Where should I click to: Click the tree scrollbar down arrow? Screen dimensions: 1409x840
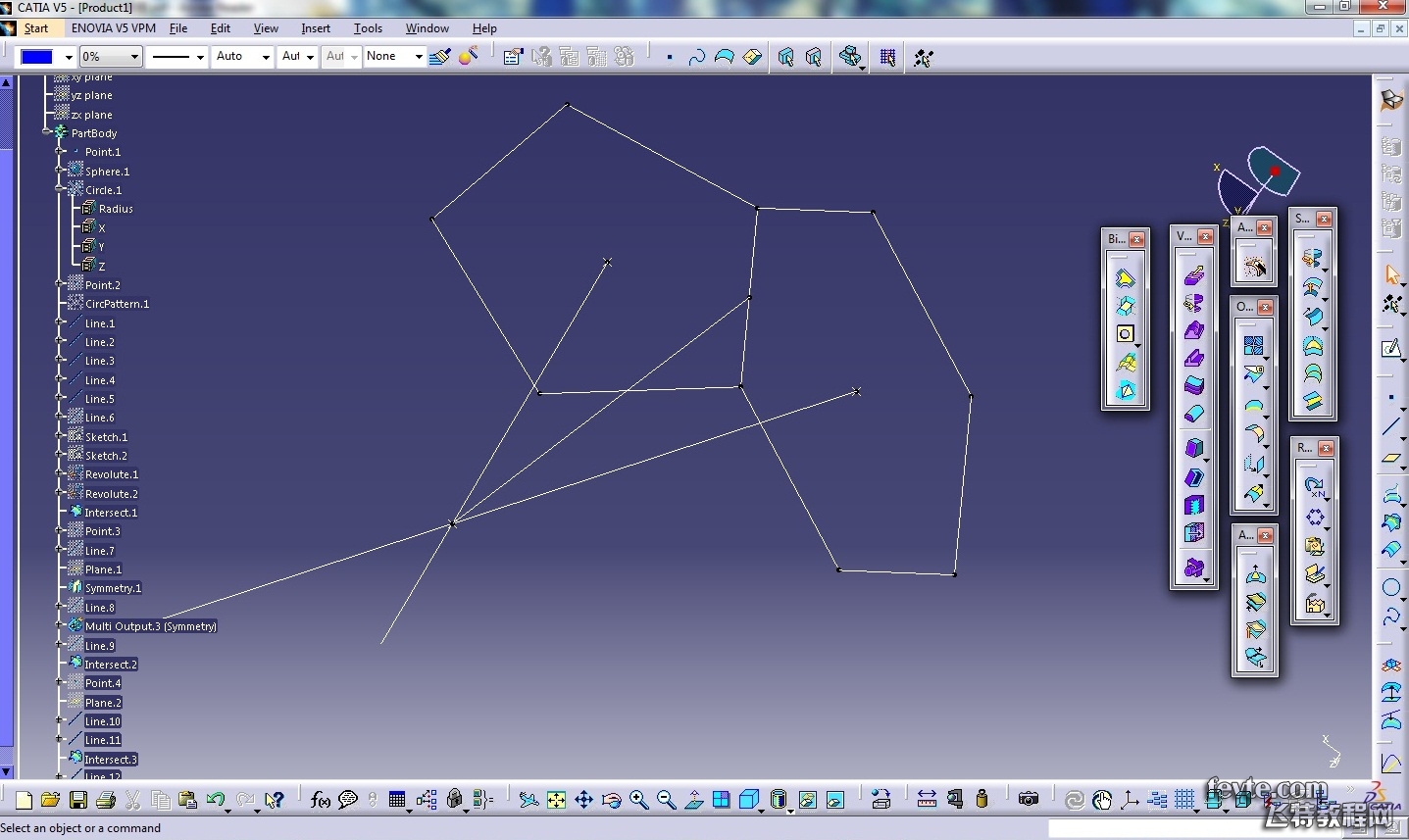click(x=6, y=771)
